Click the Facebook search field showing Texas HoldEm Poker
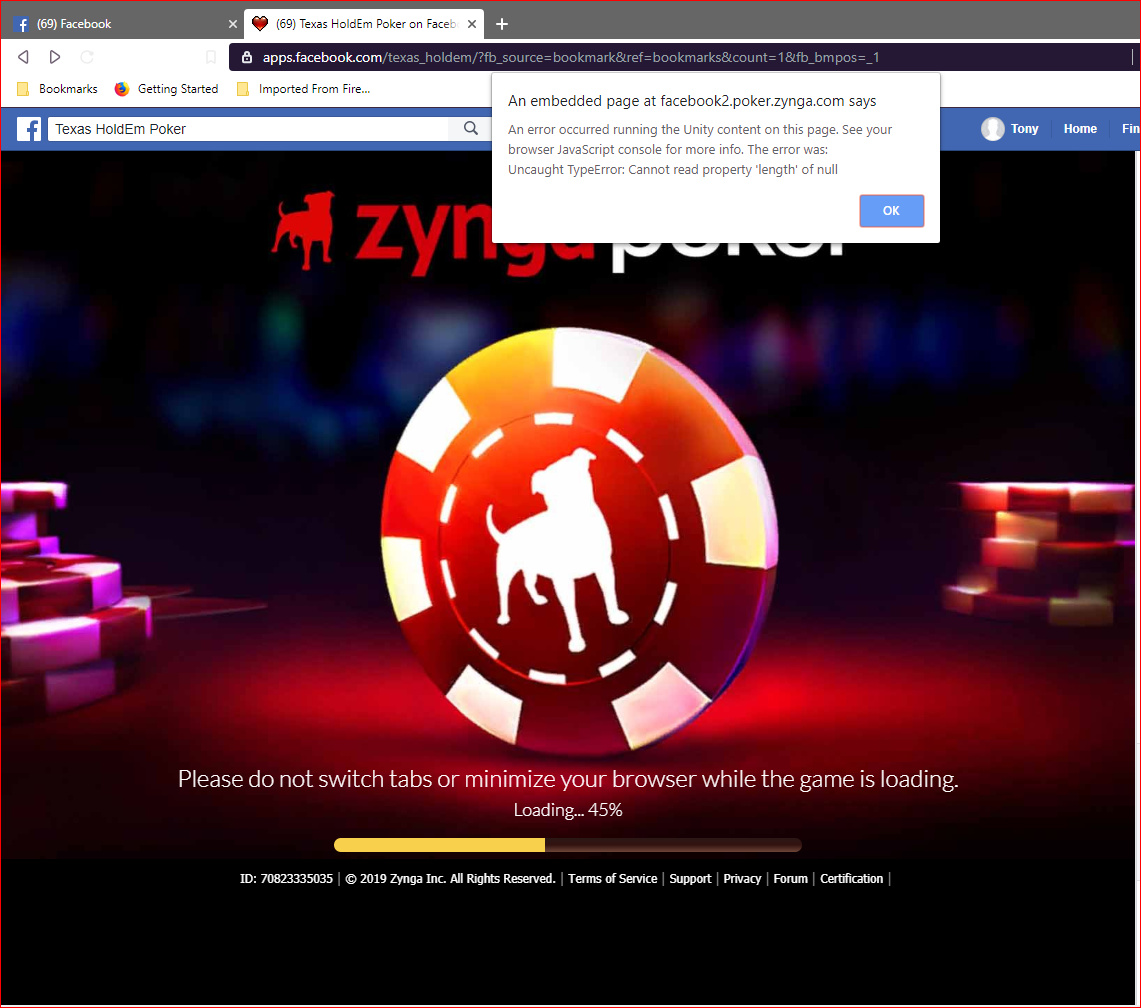The height and width of the screenshot is (1008, 1141). coord(250,129)
